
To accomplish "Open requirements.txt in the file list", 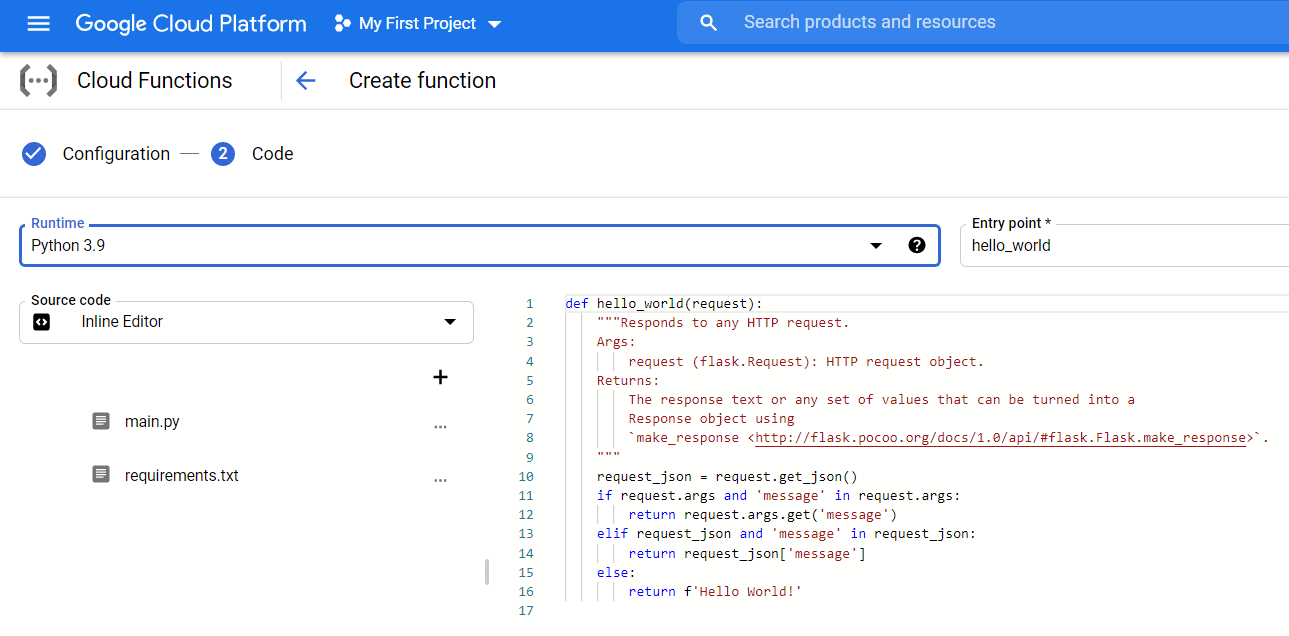I will [181, 475].
